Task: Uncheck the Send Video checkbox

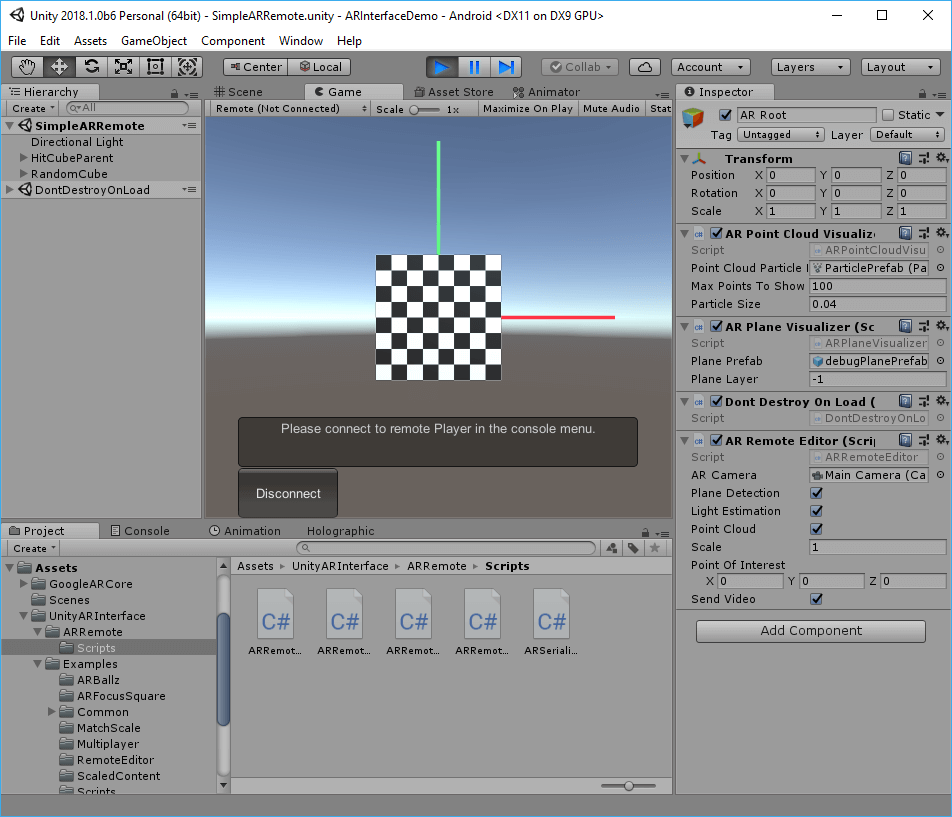Action: tap(817, 599)
